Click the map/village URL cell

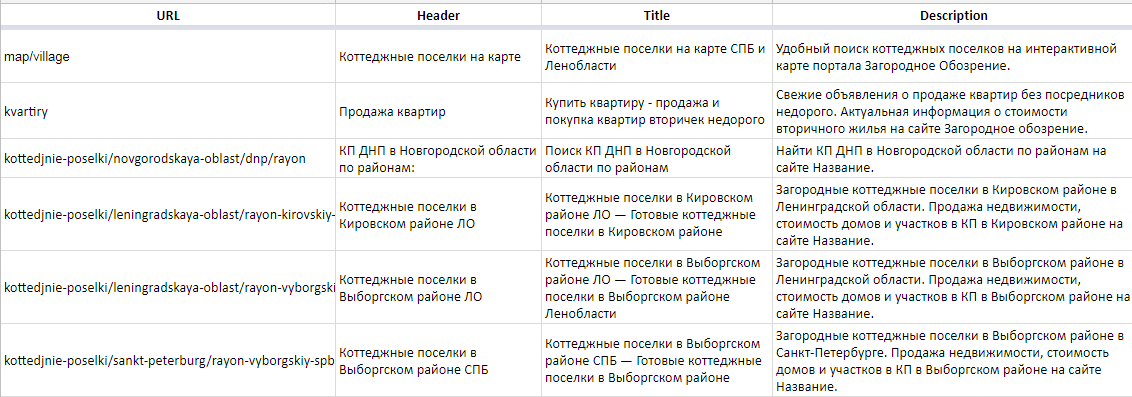(x=168, y=56)
